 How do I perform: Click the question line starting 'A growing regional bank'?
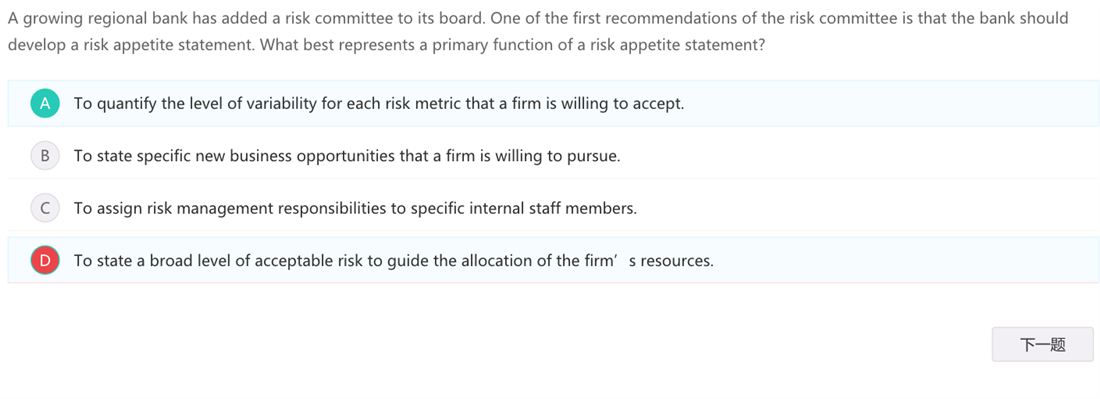pyautogui.click(x=538, y=18)
